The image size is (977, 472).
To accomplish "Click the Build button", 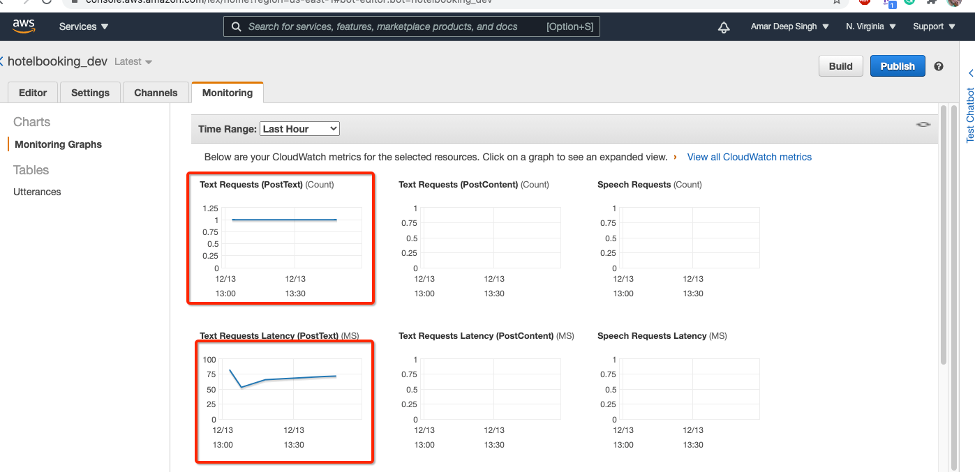I will click(841, 66).
